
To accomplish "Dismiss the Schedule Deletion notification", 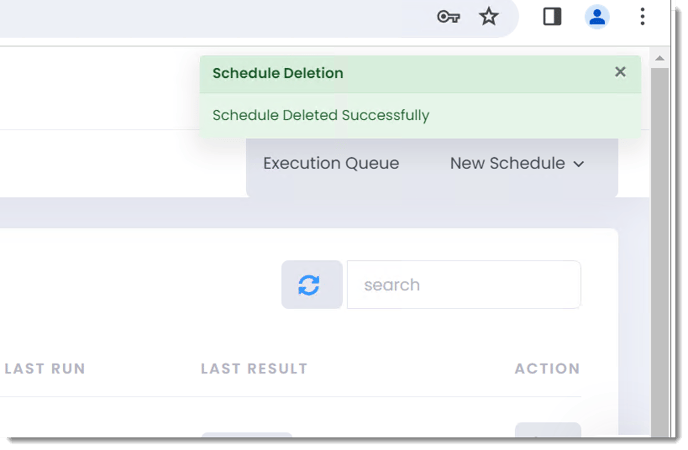I will [x=620, y=72].
